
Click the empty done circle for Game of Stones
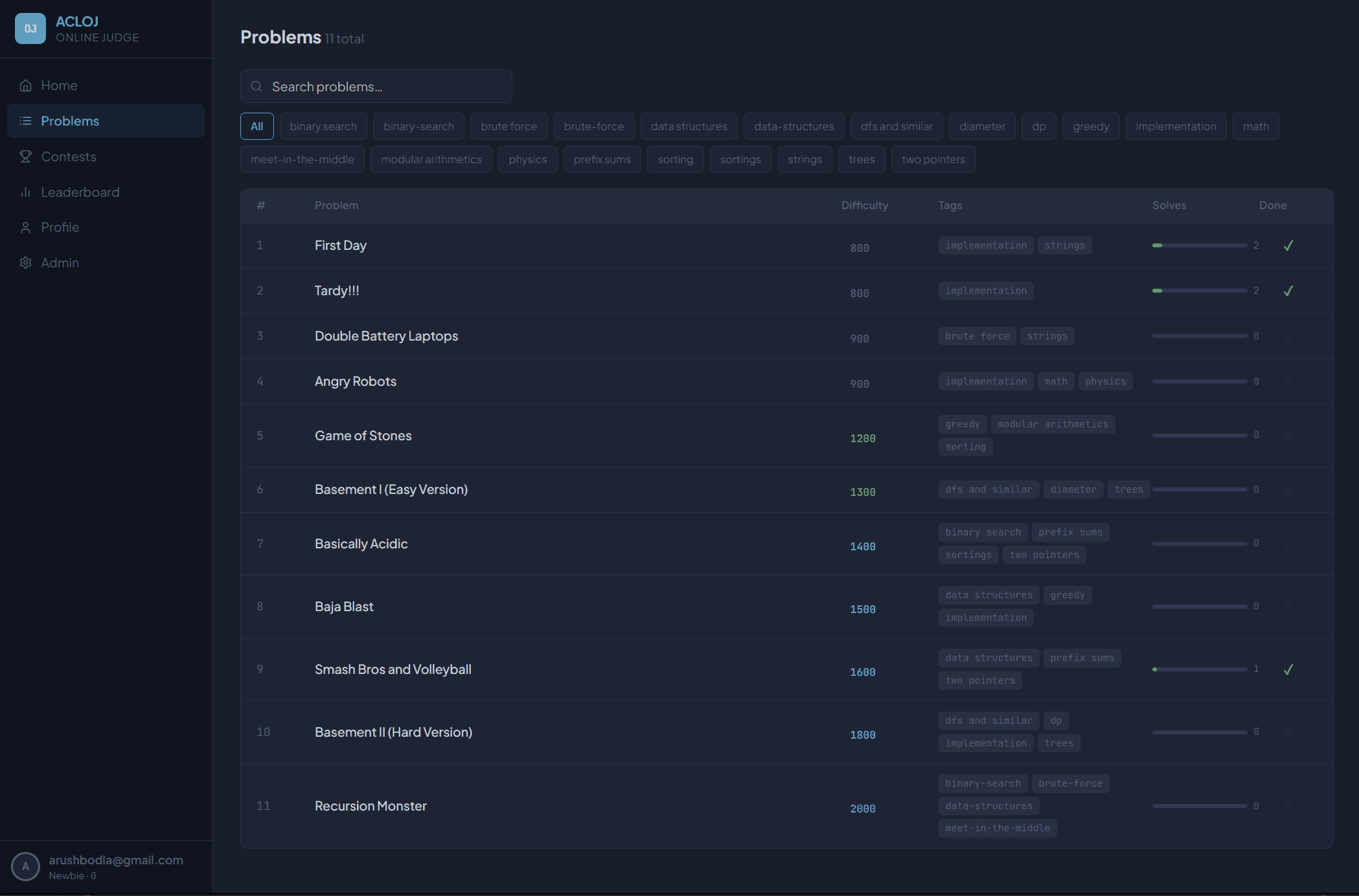(1288, 436)
